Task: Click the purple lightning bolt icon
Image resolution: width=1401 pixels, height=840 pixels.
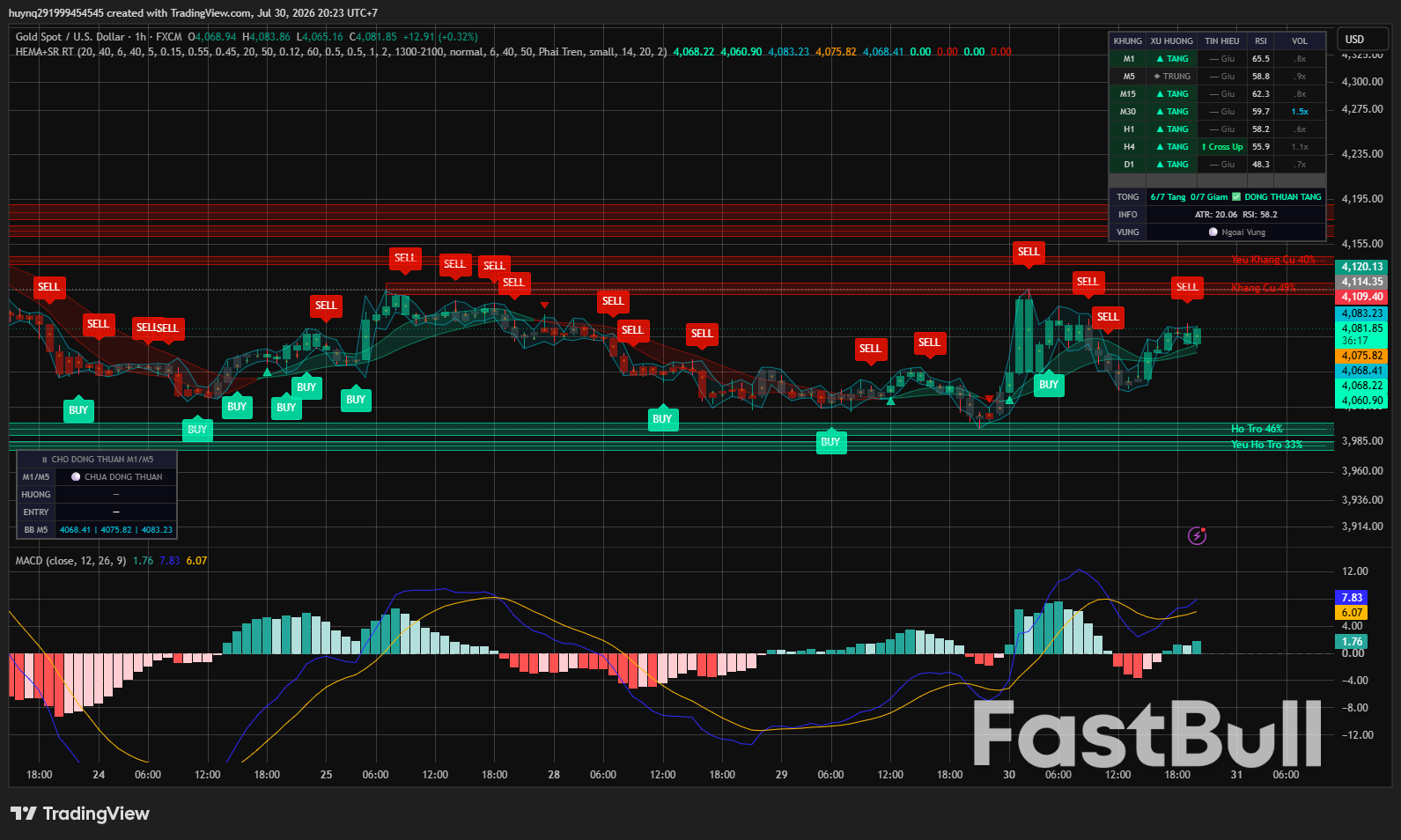Action: 1197,535
